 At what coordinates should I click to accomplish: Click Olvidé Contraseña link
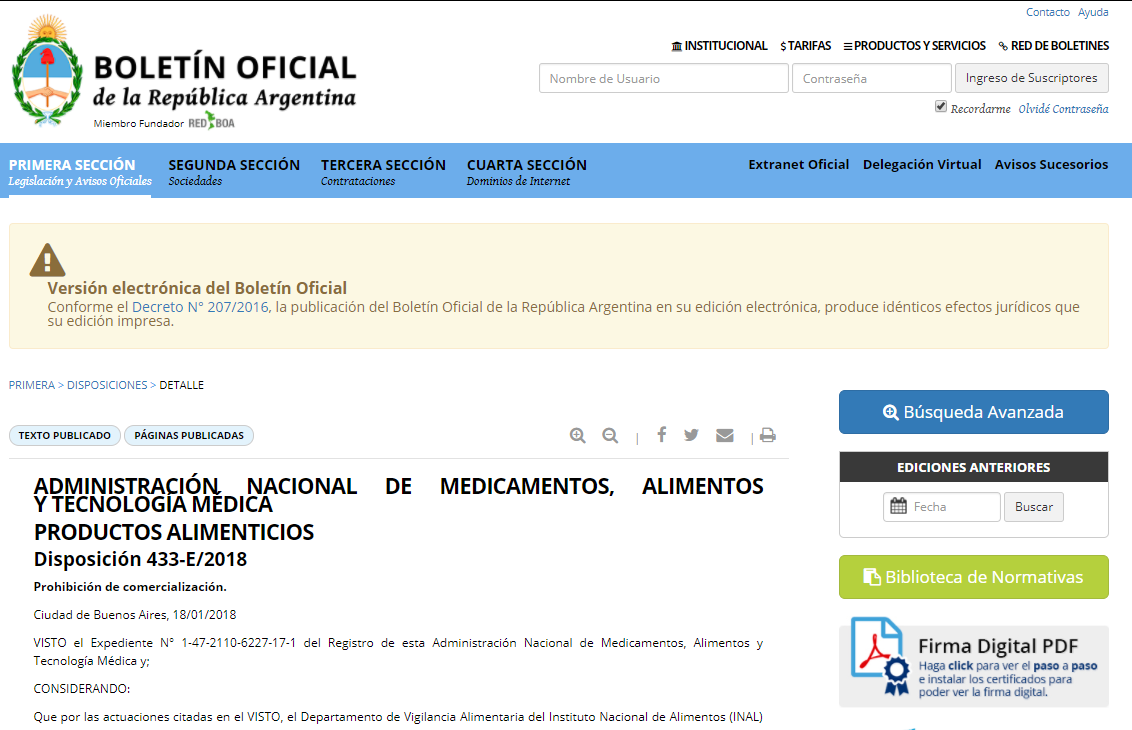click(1063, 109)
